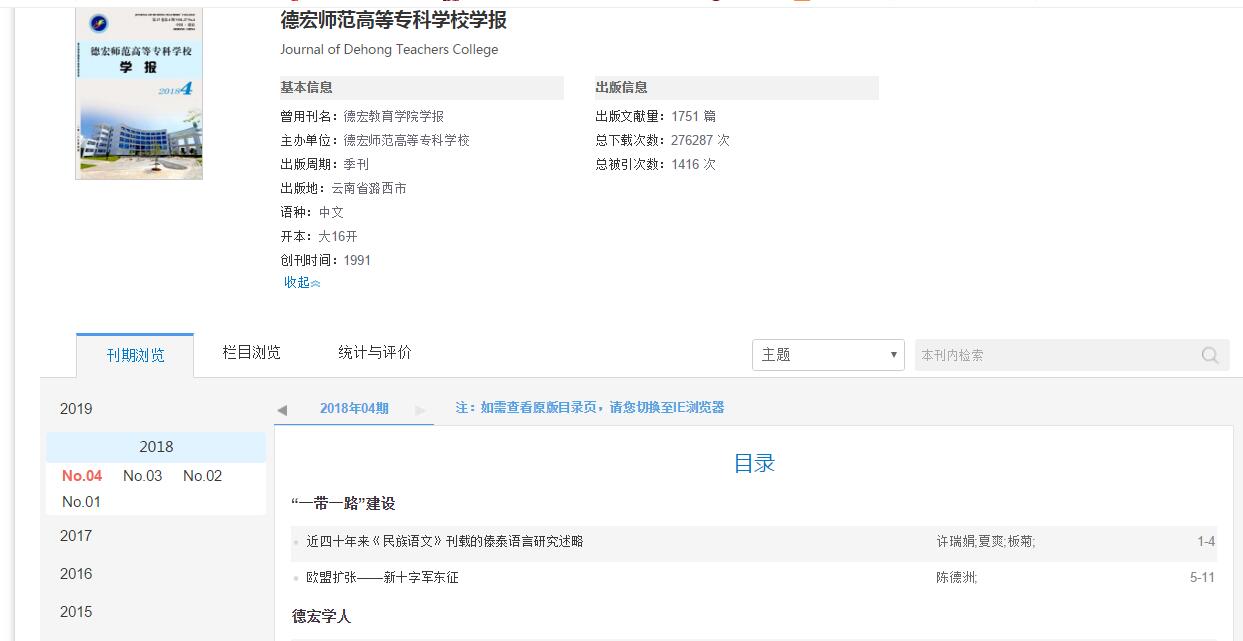Open the 主题 search field dropdown
The image size is (1243, 641).
pyautogui.click(x=828, y=355)
